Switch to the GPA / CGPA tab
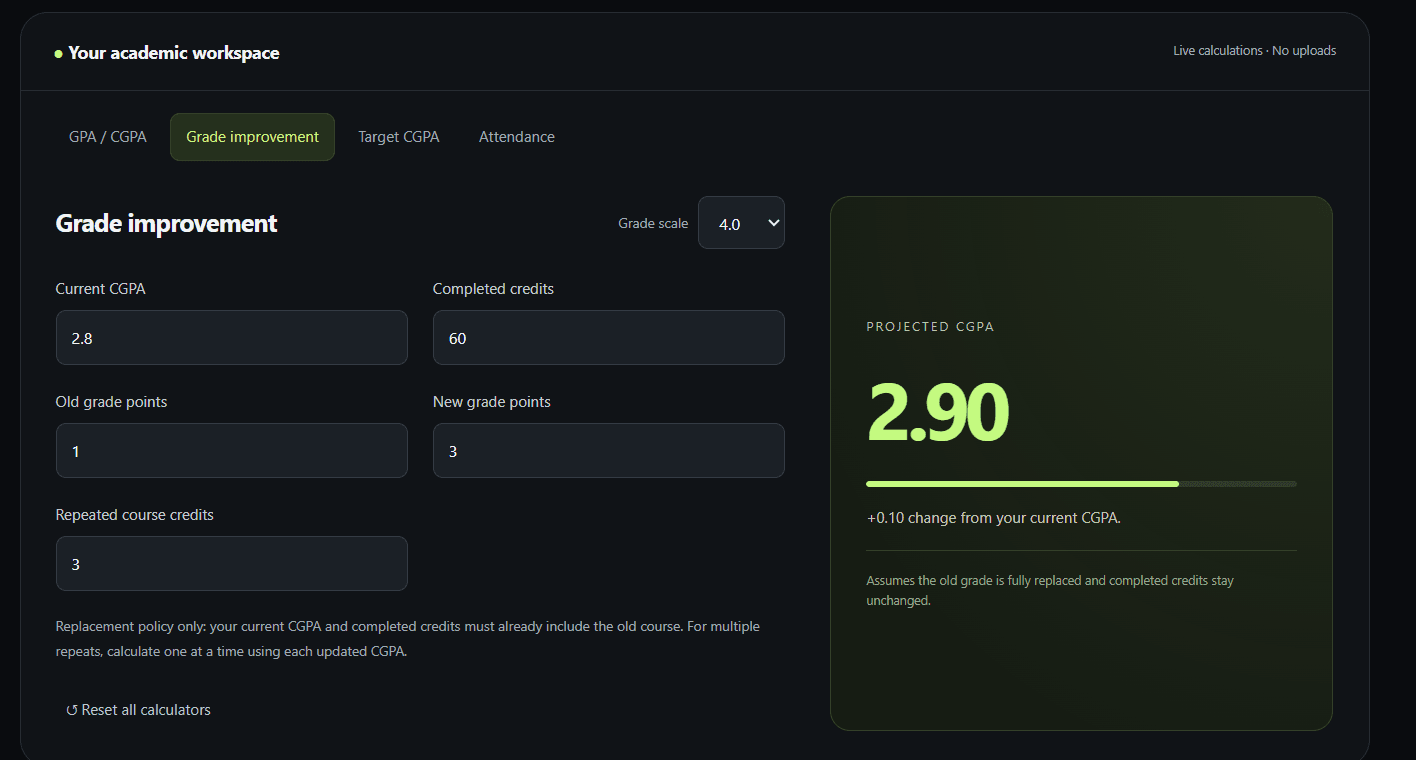1416x760 pixels. click(x=108, y=137)
